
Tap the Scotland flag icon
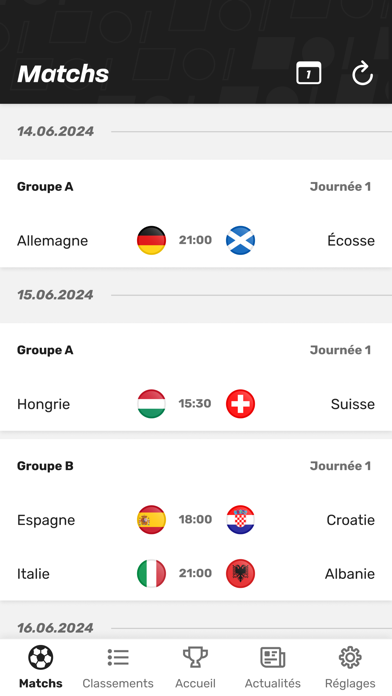(240, 240)
